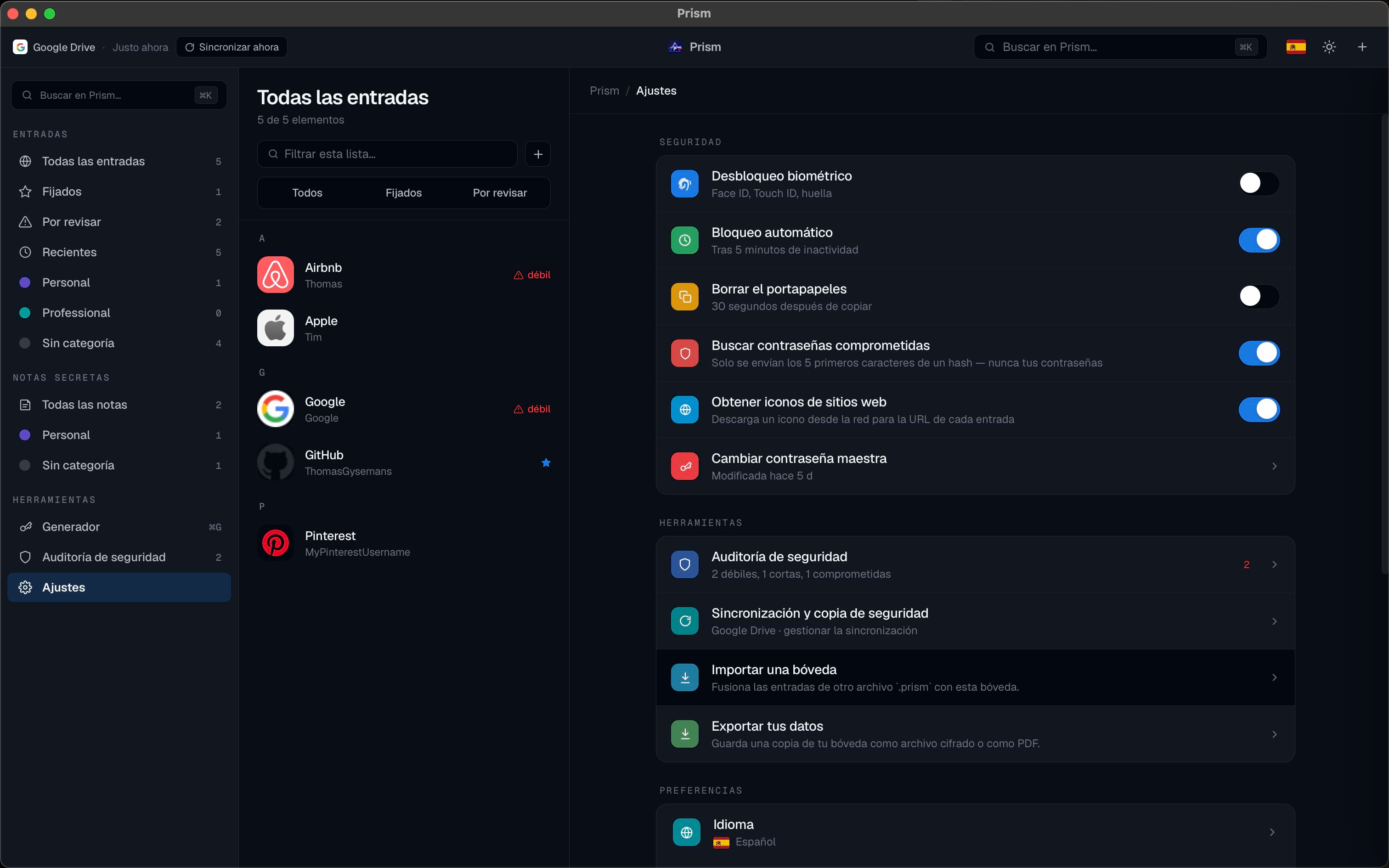Screen dimensions: 1389x868
Task: Select the teal Professional category
Action: tap(119, 313)
